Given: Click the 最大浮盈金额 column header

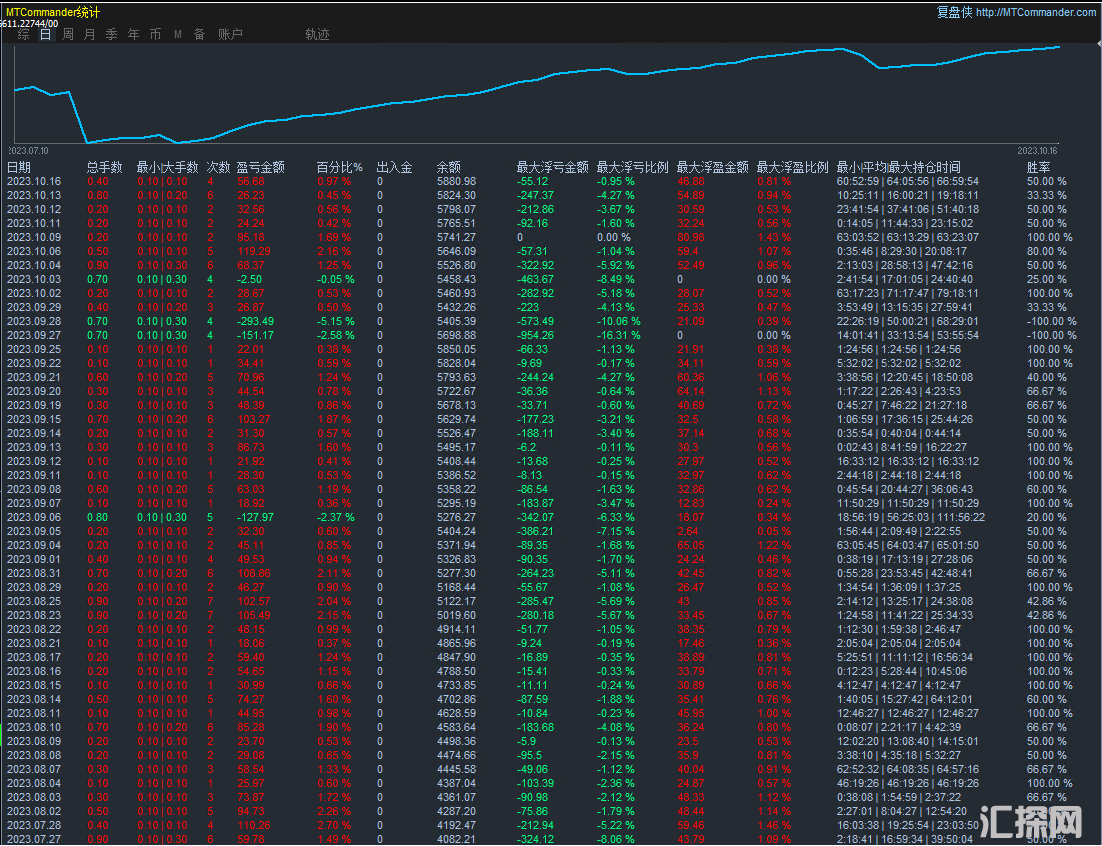Looking at the screenshot, I should (713, 167).
